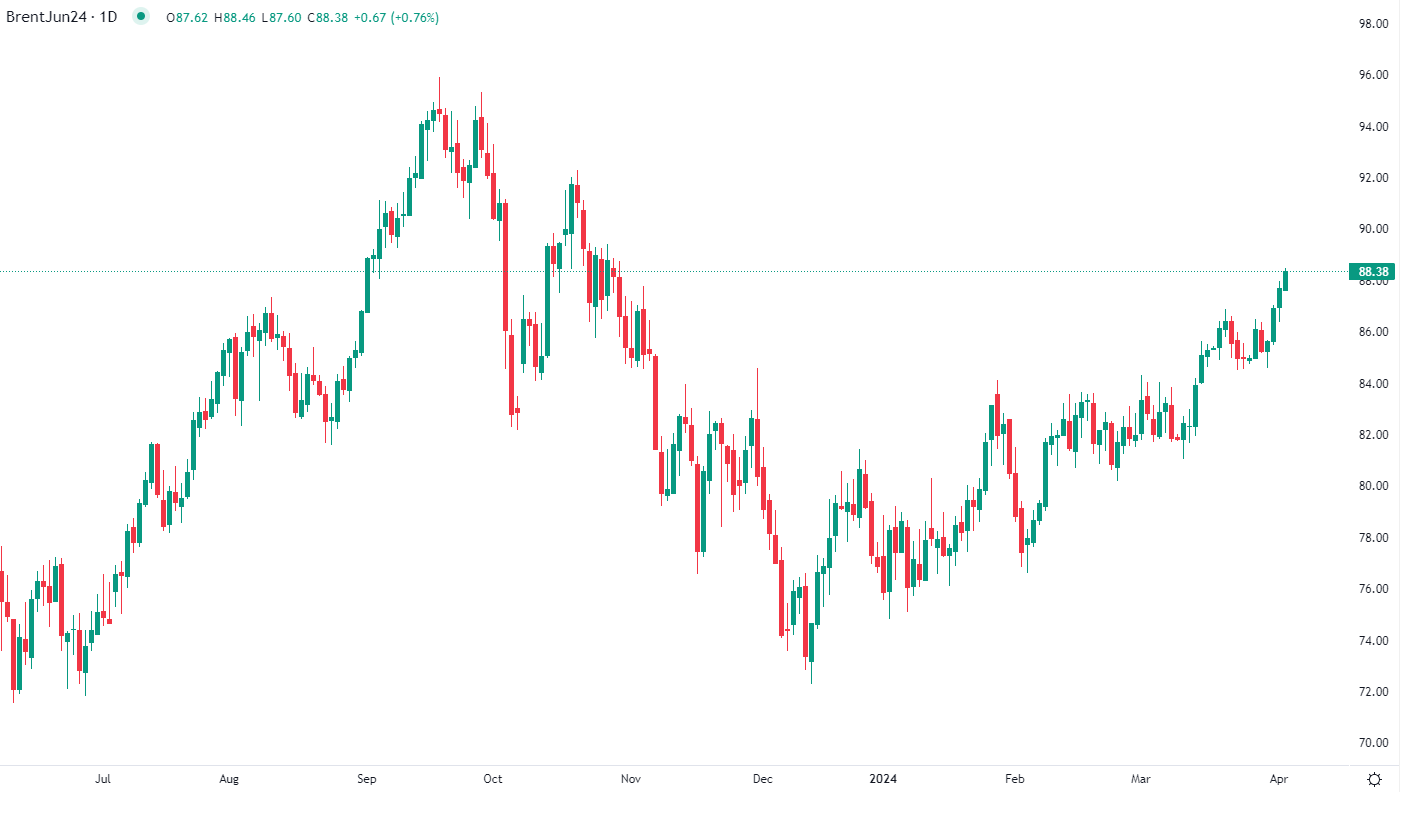Click the 2024 label on time axis
This screenshot has height=814, width=1413.
[x=883, y=779]
